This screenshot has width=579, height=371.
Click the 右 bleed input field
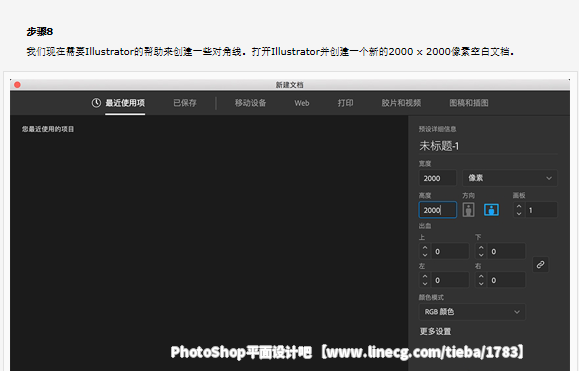click(506, 280)
